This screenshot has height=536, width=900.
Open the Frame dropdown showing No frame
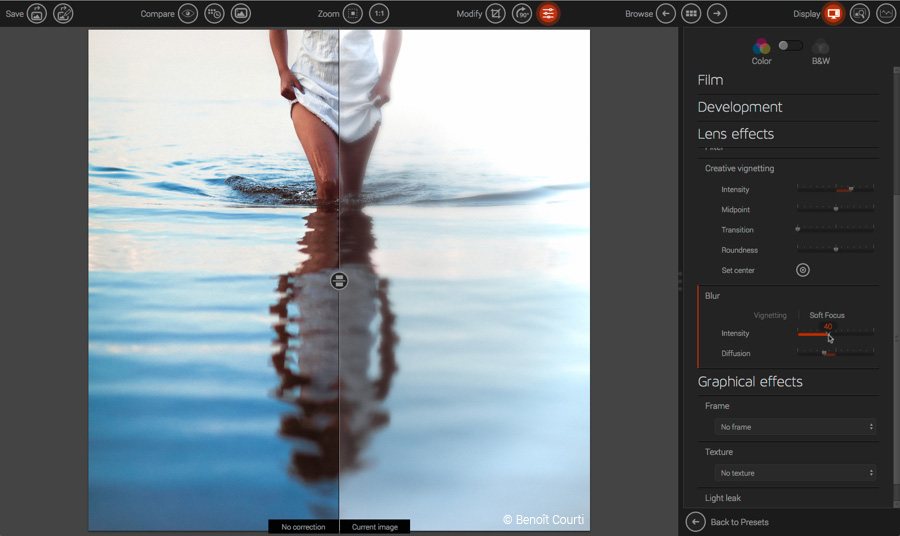pyautogui.click(x=795, y=426)
